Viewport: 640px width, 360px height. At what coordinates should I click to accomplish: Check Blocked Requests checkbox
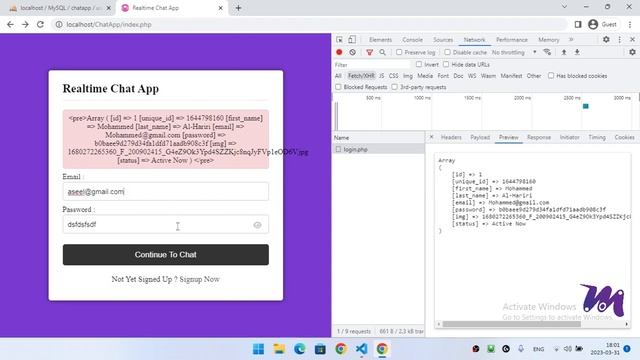coord(338,87)
